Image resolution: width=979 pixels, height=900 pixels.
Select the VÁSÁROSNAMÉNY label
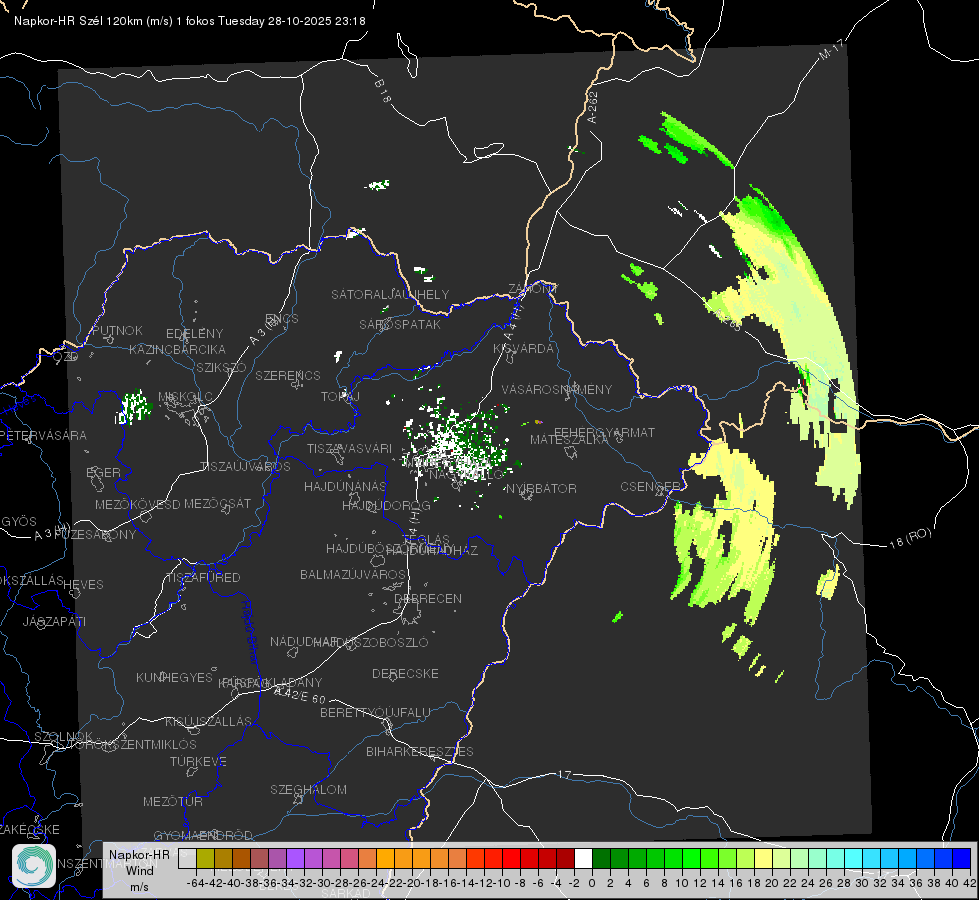click(557, 389)
